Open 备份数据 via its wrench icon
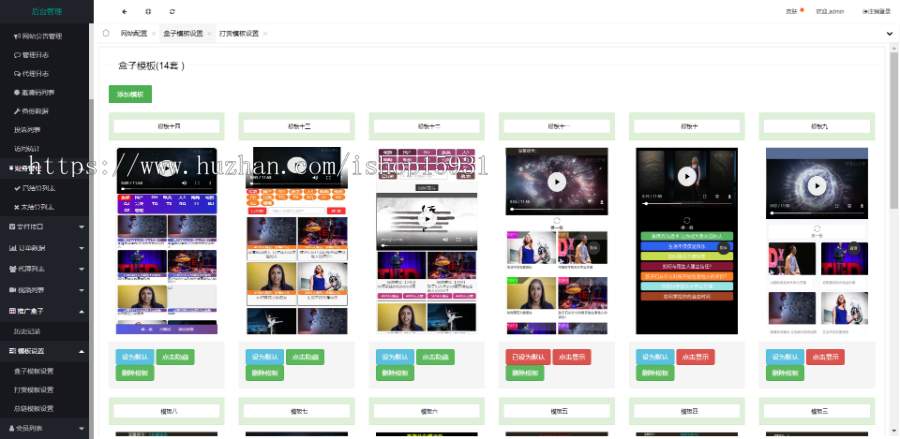Viewport: 900px width, 439px height. (x=17, y=111)
